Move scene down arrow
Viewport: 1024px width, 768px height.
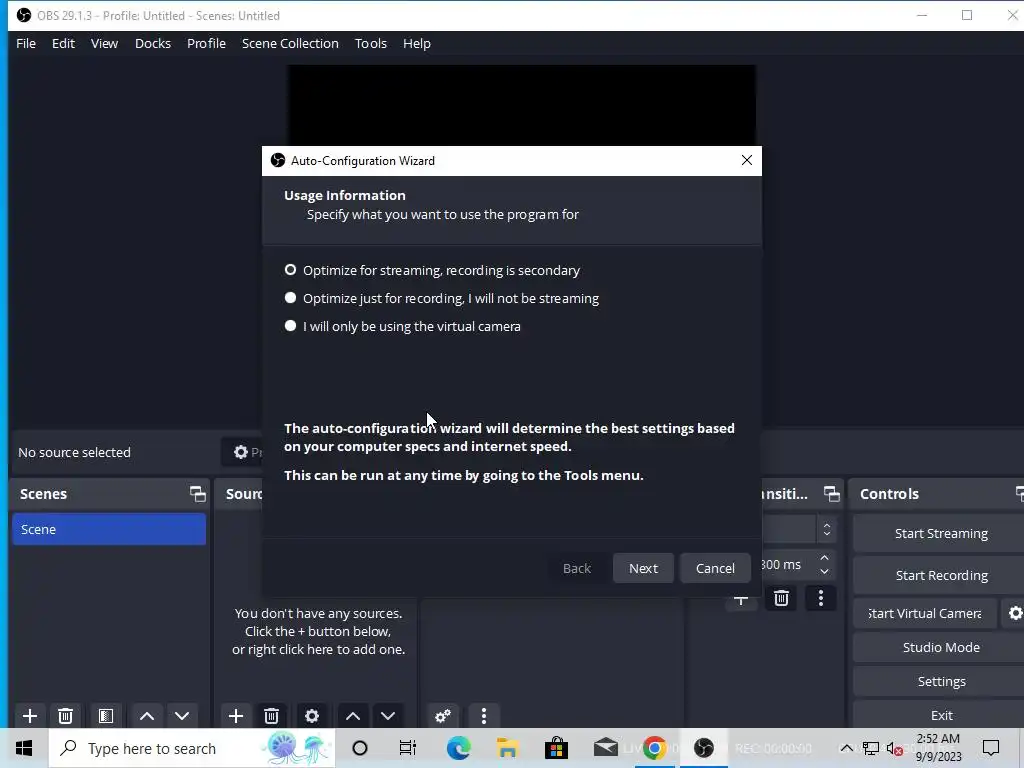(x=182, y=716)
